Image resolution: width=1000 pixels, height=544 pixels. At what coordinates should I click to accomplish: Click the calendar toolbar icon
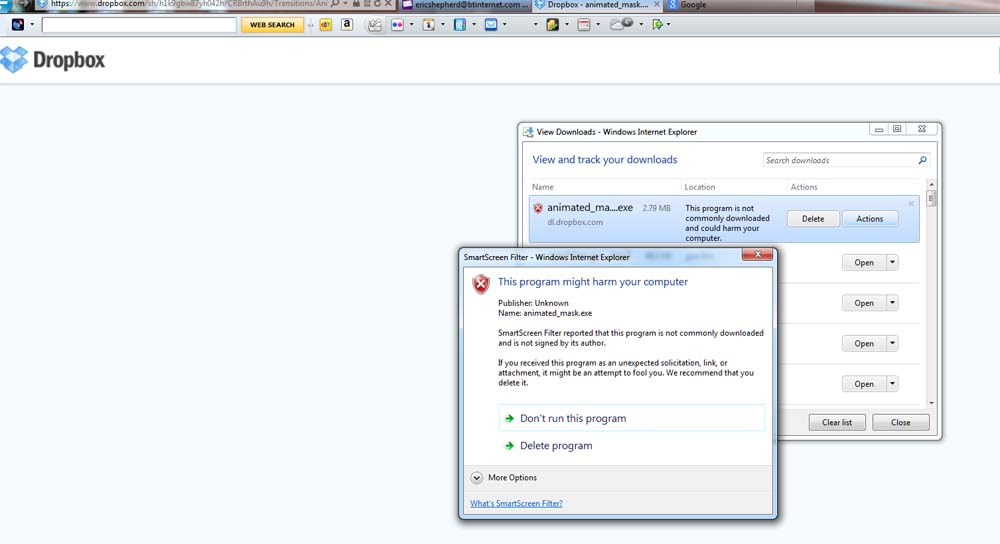tap(584, 25)
